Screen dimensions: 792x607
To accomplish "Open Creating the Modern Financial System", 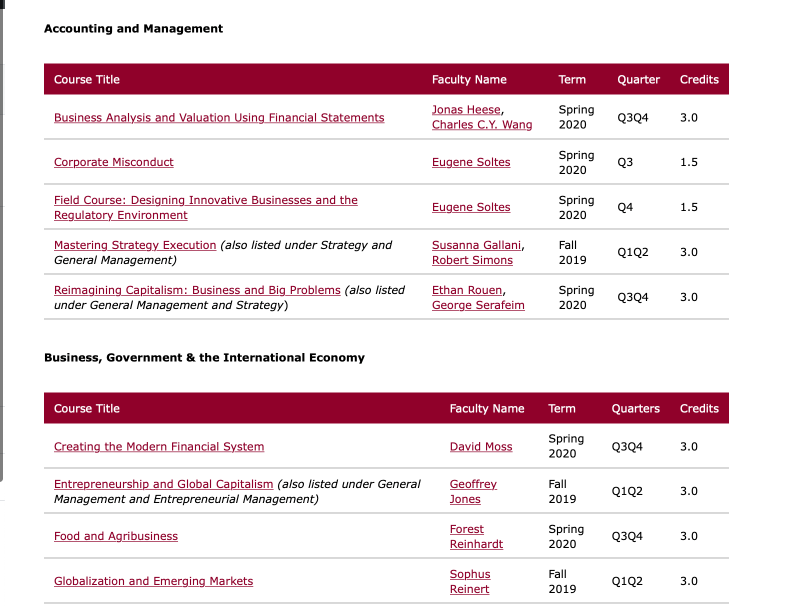I will point(159,446).
